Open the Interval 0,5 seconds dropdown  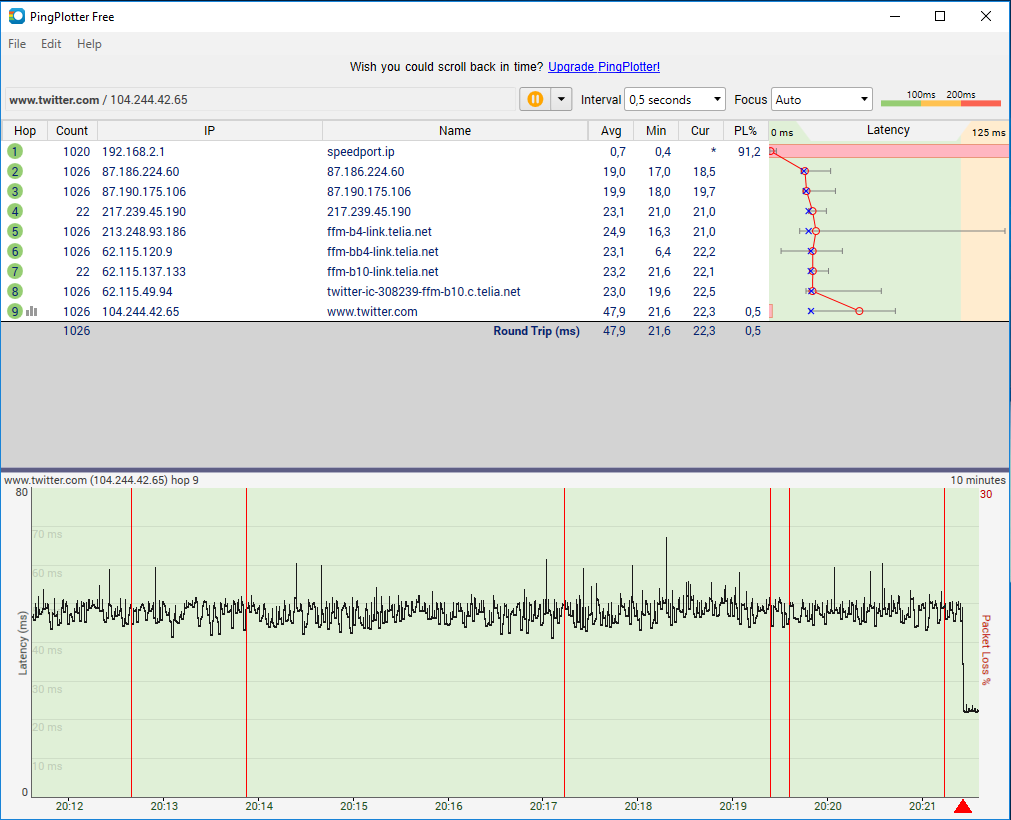tap(674, 99)
